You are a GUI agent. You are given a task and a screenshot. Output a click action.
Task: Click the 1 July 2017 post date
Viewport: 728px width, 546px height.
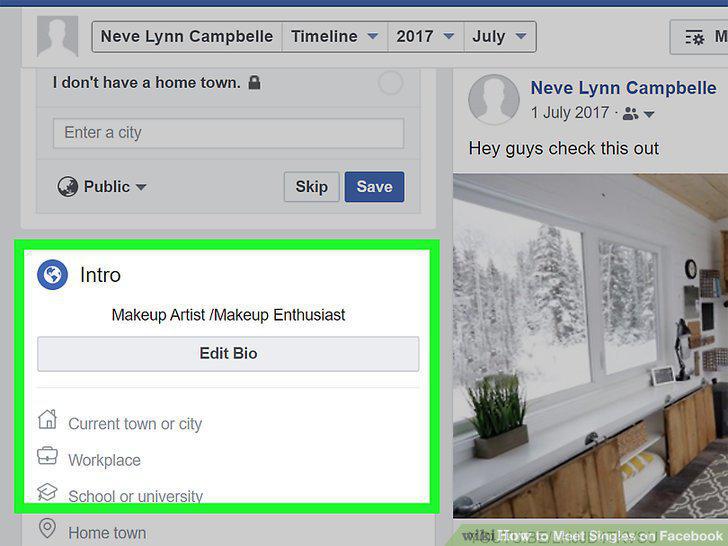coord(570,112)
